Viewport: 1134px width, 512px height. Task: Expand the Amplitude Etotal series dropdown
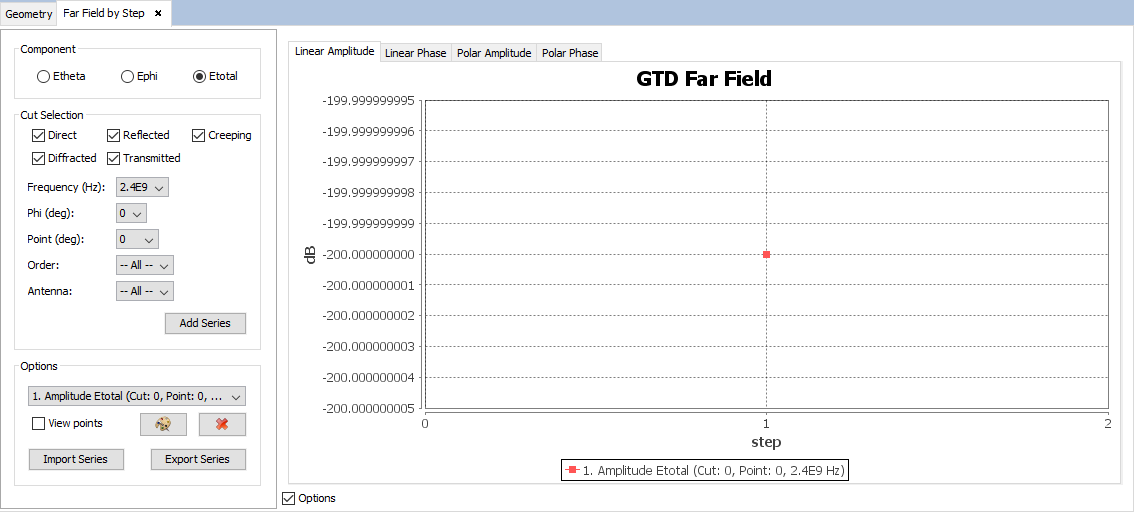point(137,396)
